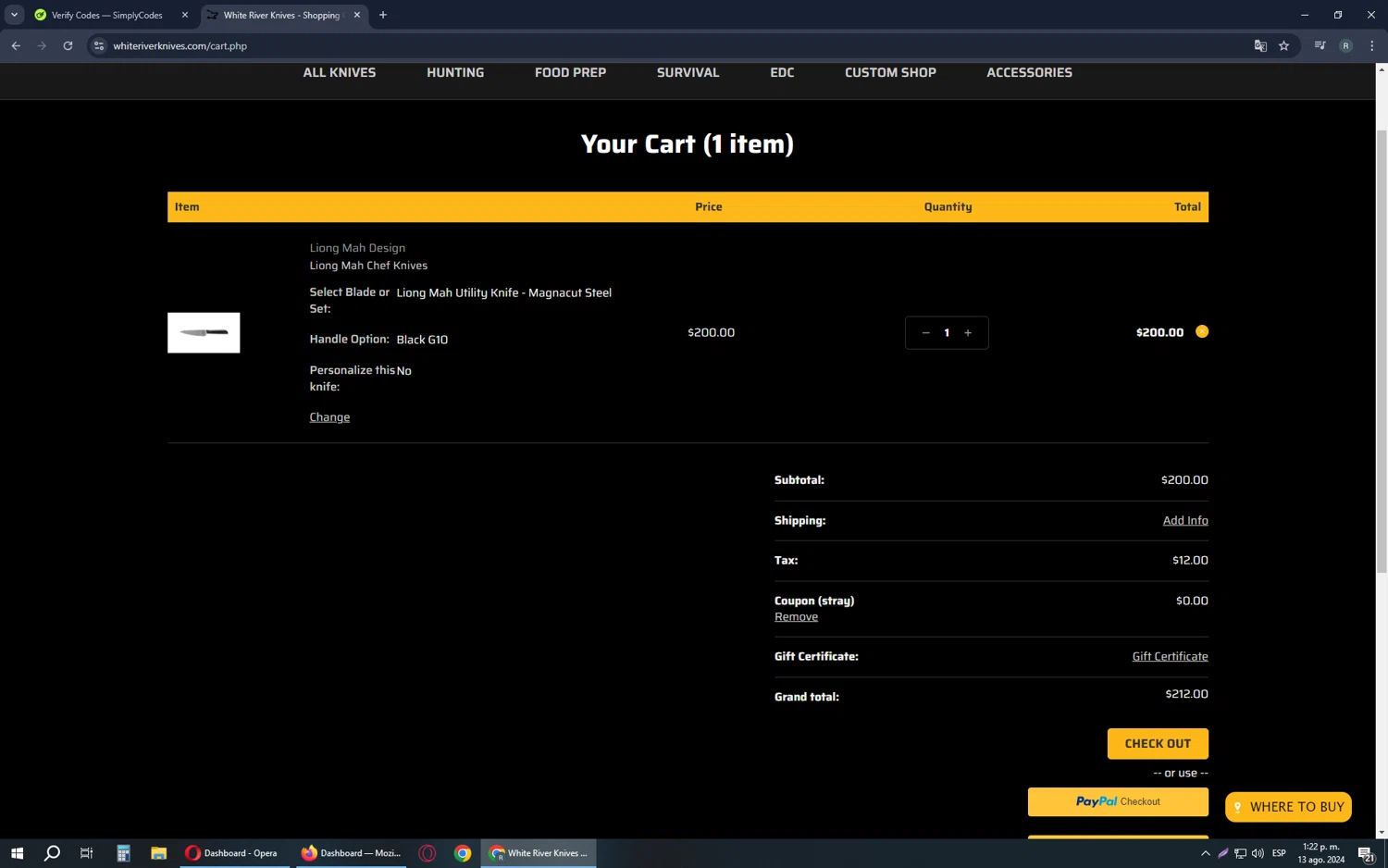The width and height of the screenshot is (1388, 868).
Task: Switch the ESP input language
Action: [1280, 853]
